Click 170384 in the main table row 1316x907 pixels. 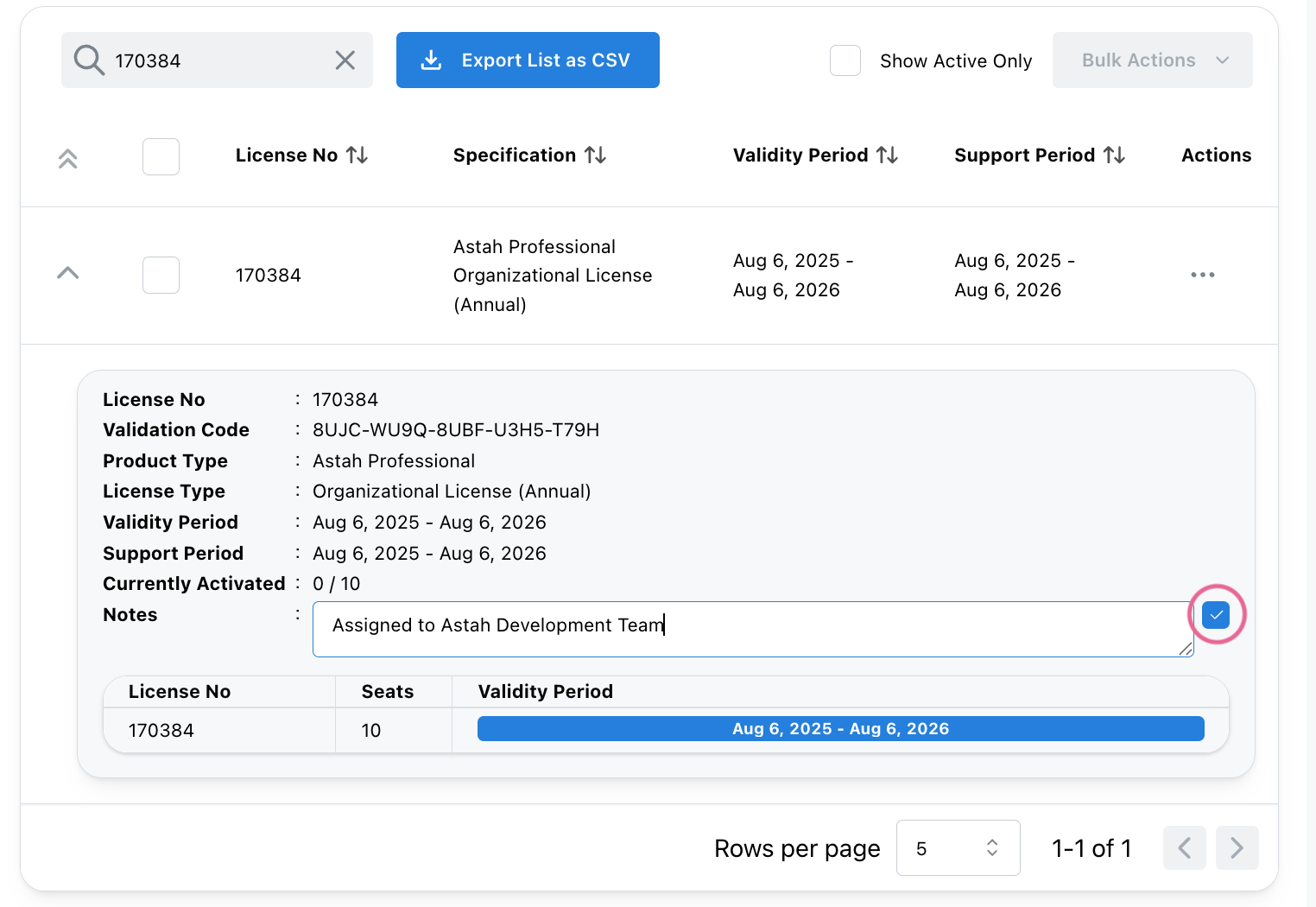tap(269, 276)
